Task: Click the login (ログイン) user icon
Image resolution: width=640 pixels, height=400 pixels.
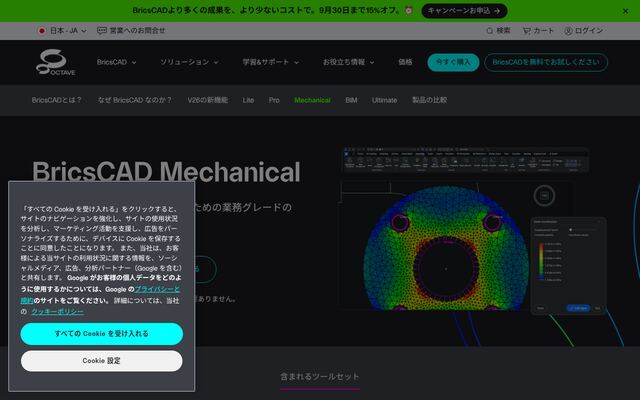Action: point(568,31)
